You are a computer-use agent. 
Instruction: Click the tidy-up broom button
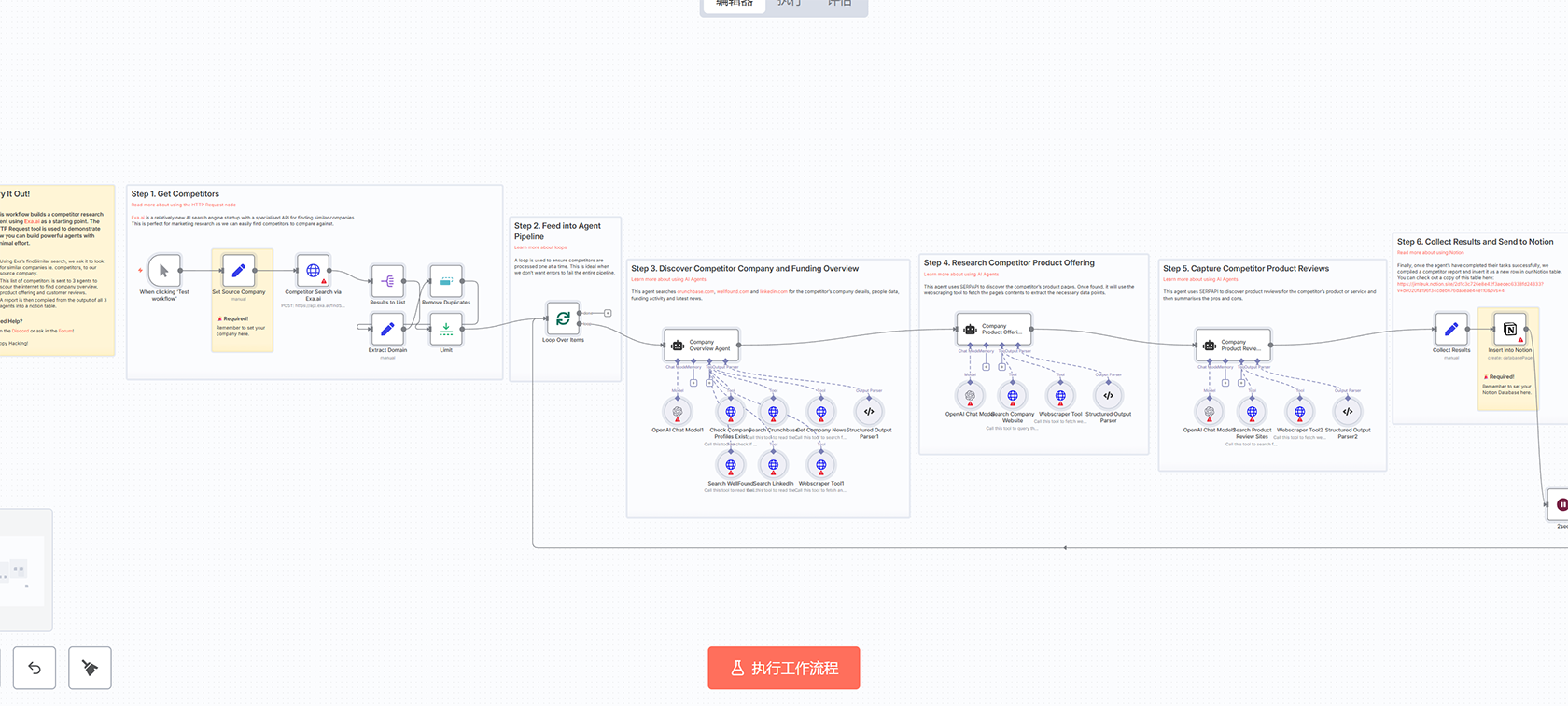[90, 669]
